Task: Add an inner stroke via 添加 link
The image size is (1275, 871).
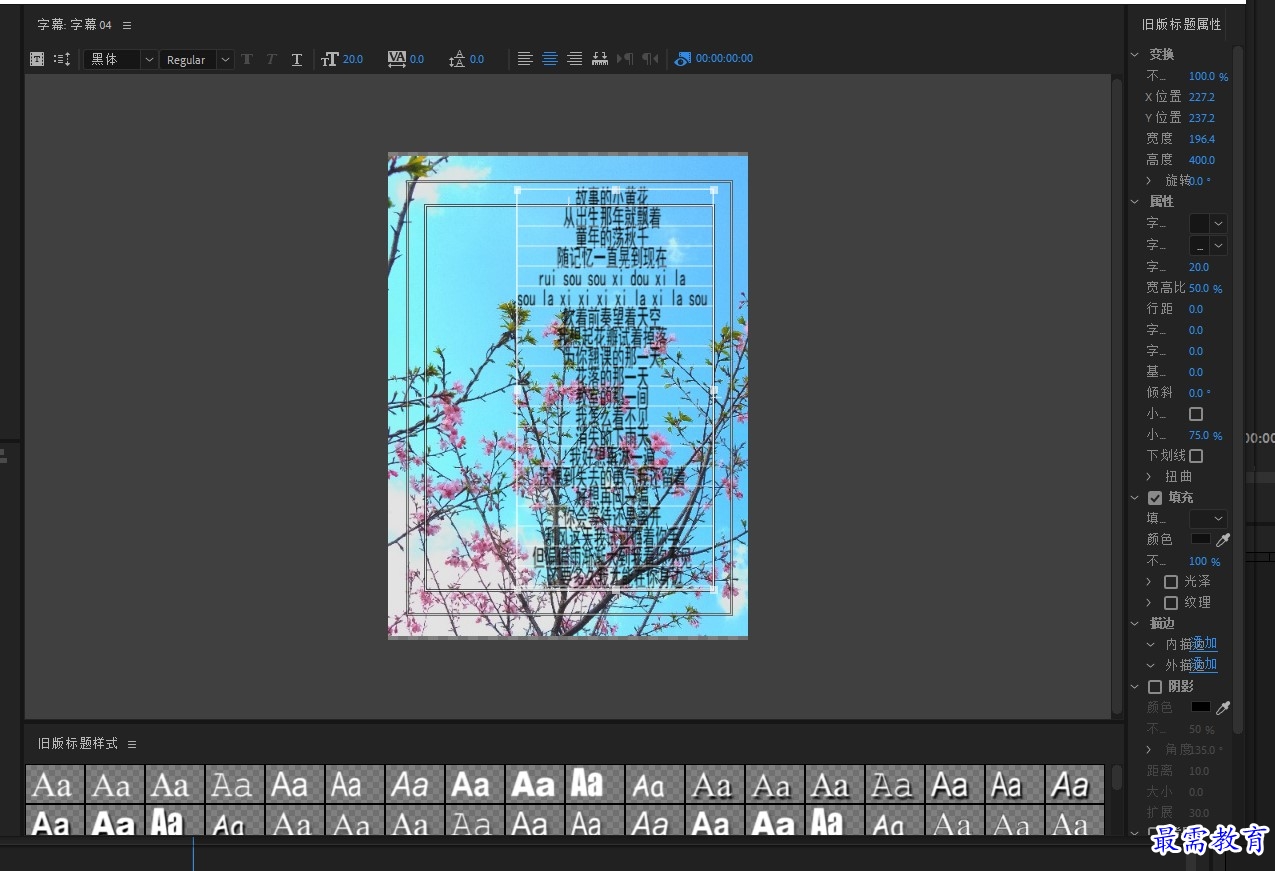Action: [x=1205, y=644]
